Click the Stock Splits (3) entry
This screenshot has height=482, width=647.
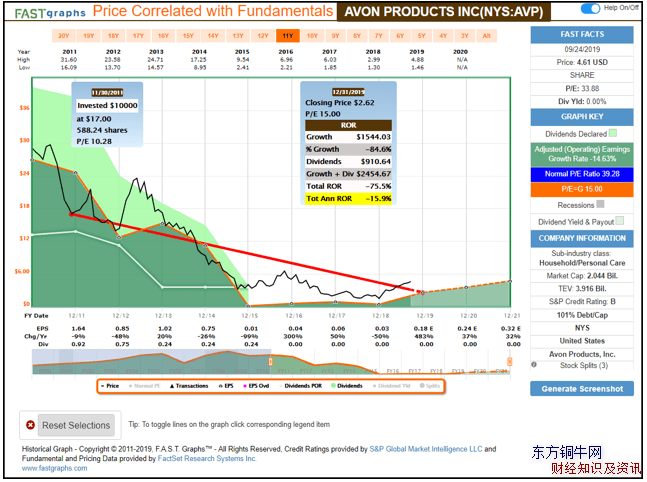(x=584, y=366)
